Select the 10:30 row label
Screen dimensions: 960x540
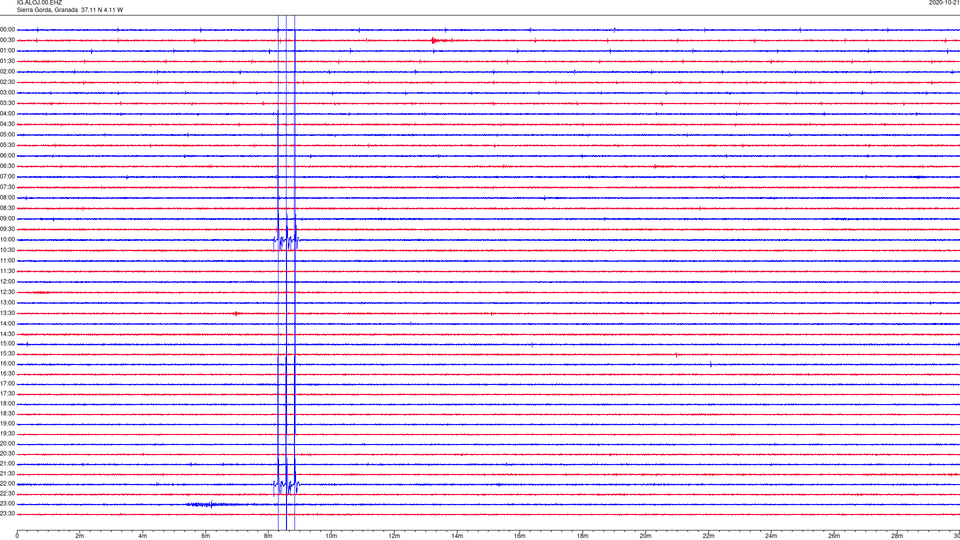(8, 250)
